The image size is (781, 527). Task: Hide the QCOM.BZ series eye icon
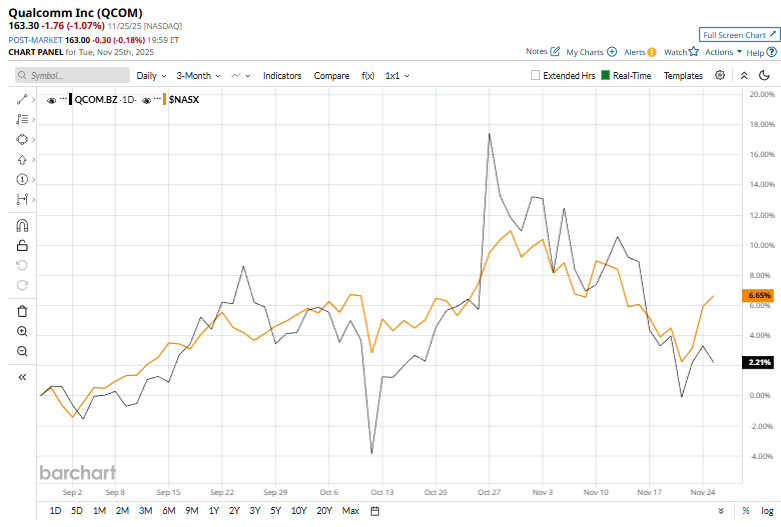click(51, 100)
